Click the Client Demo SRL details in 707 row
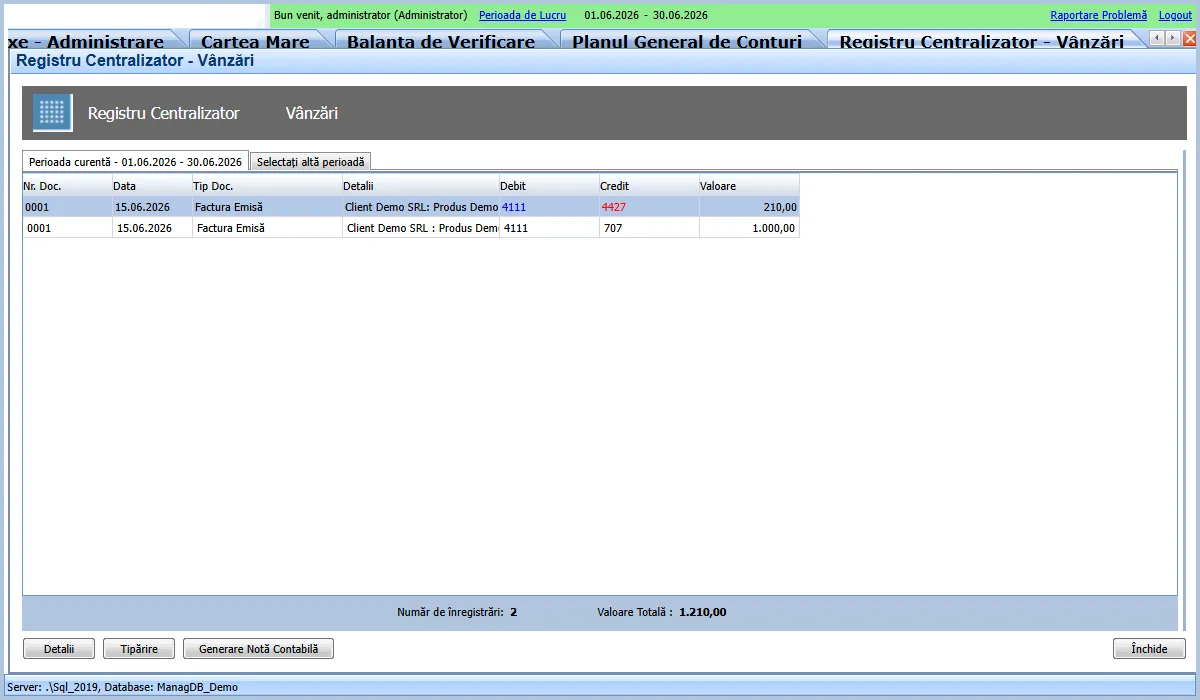This screenshot has width=1200, height=700. click(421, 228)
